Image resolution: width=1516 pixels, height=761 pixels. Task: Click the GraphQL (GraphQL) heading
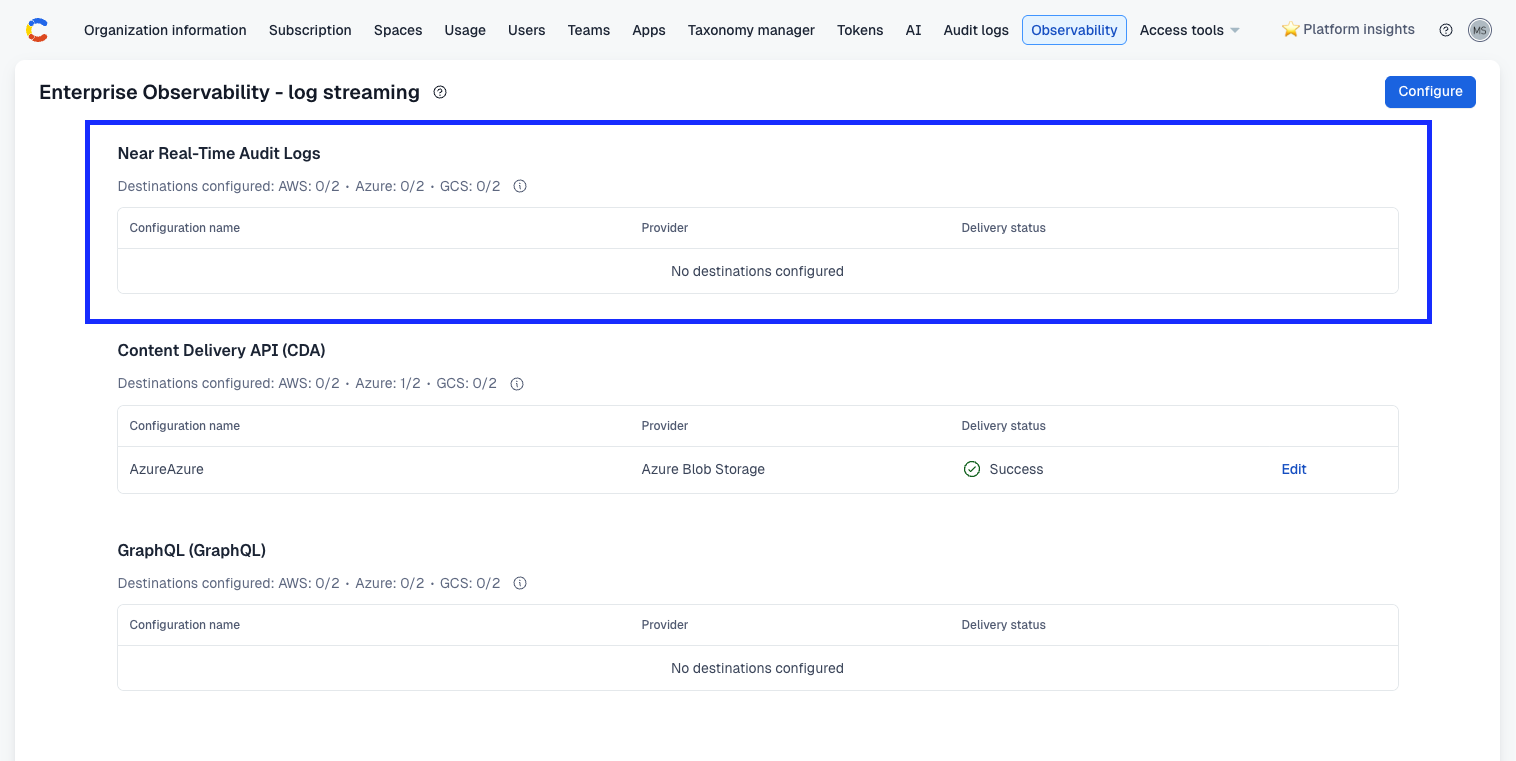tap(192, 550)
